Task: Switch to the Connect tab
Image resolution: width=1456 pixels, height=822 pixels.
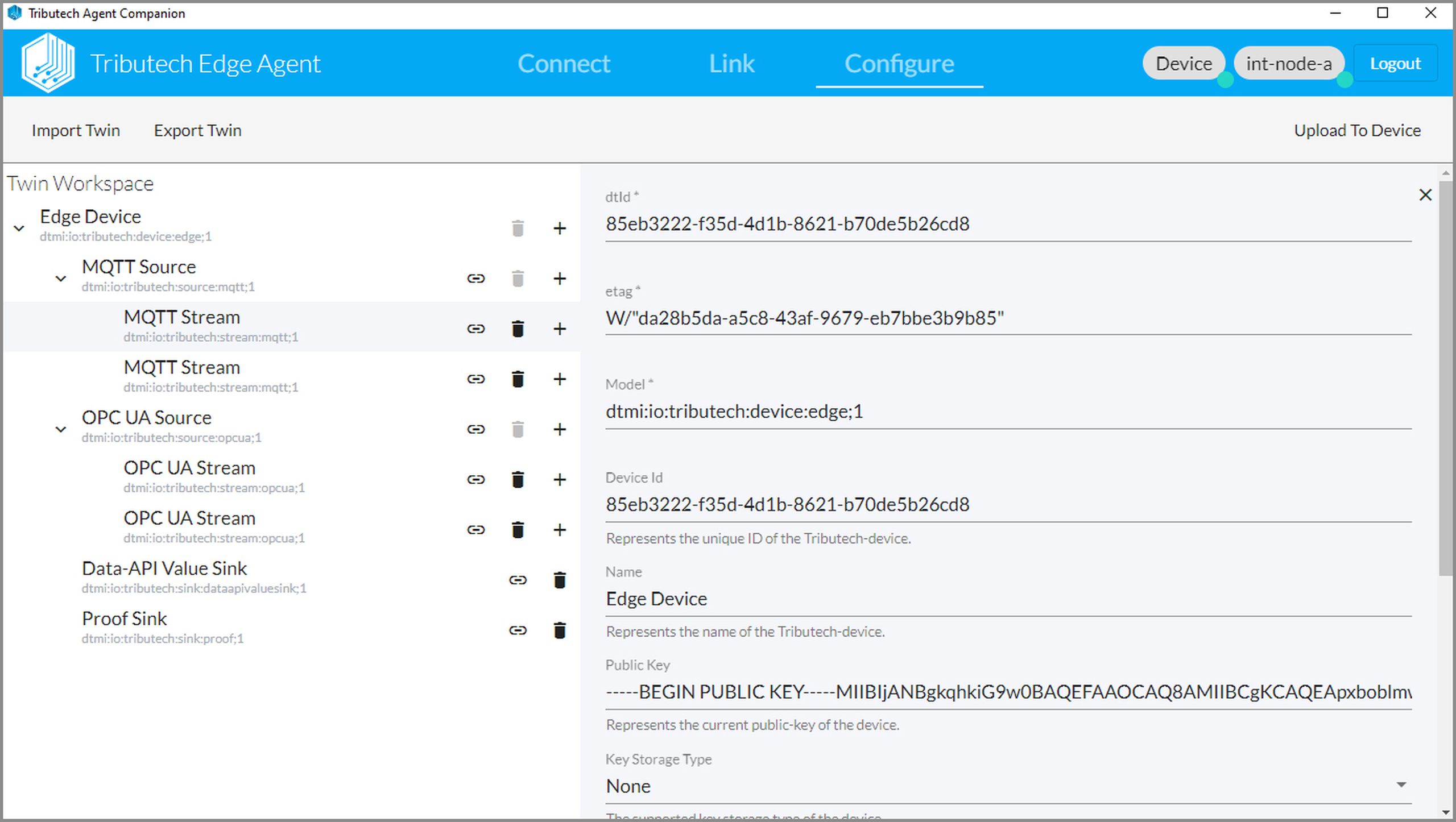Action: [x=564, y=63]
